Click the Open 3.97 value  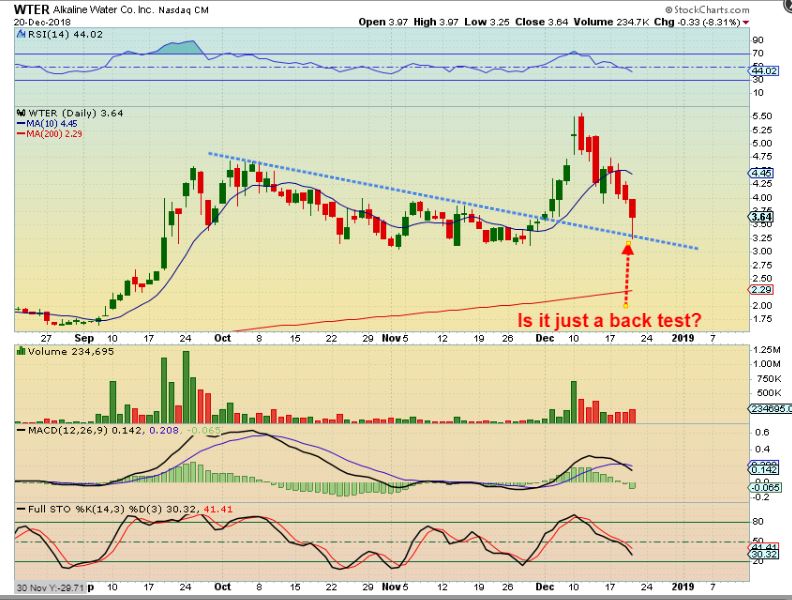click(x=383, y=22)
